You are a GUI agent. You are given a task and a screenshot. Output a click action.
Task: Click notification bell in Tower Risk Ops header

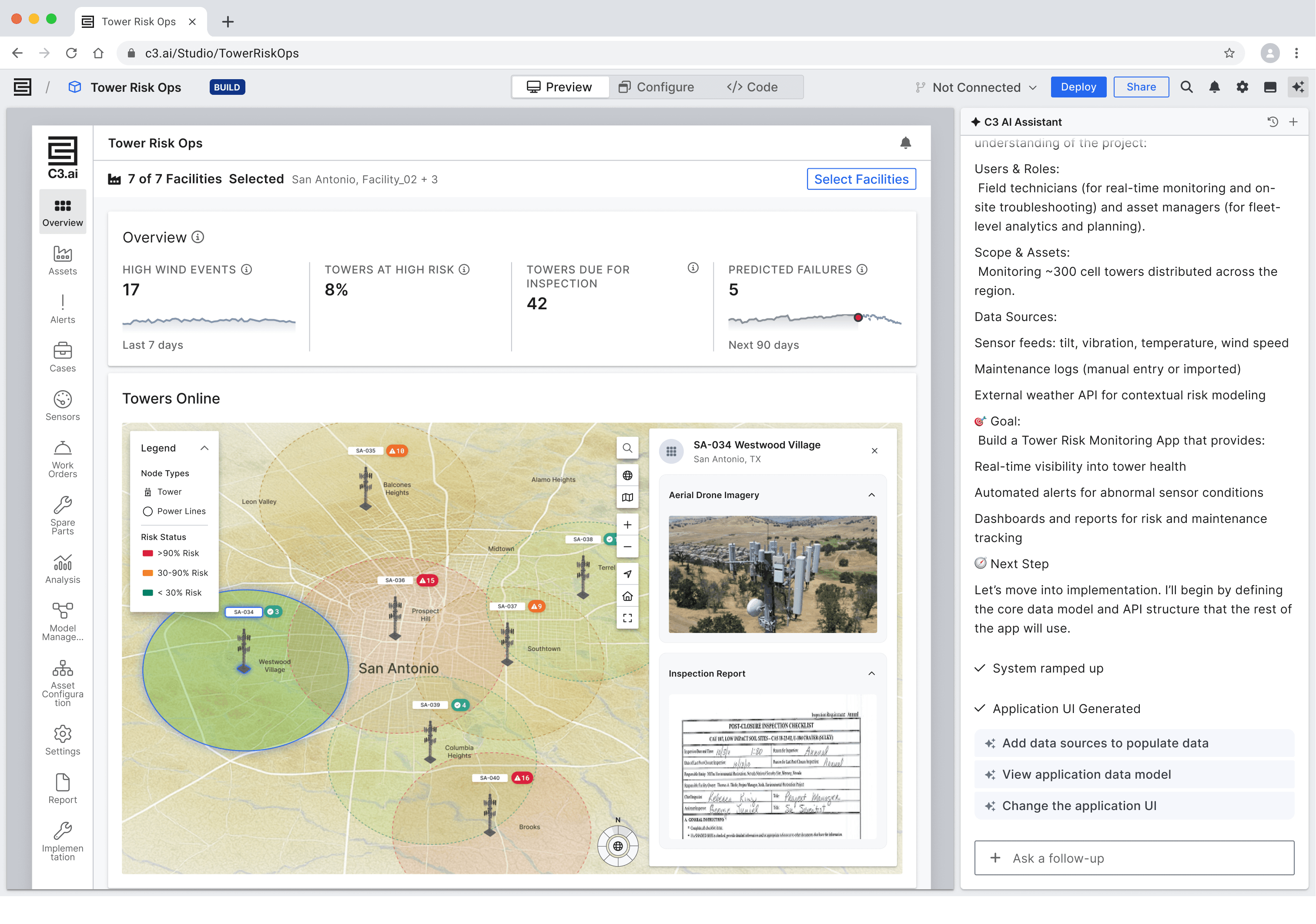coord(905,143)
